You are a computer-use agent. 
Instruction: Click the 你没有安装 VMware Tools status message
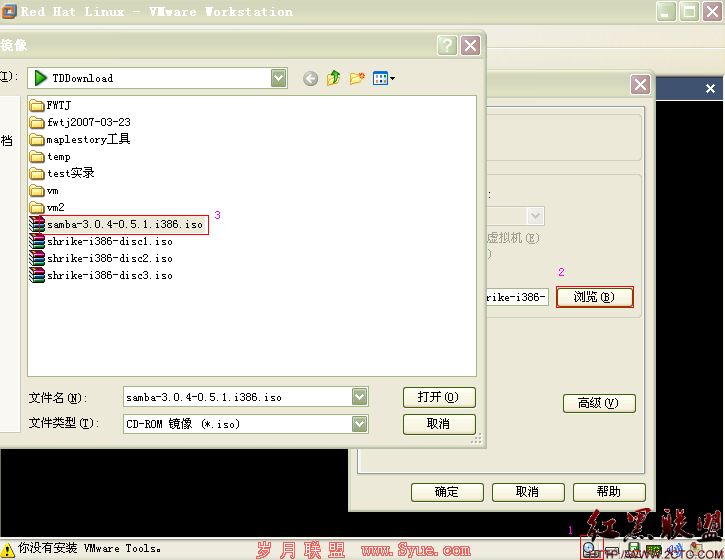click(x=89, y=549)
